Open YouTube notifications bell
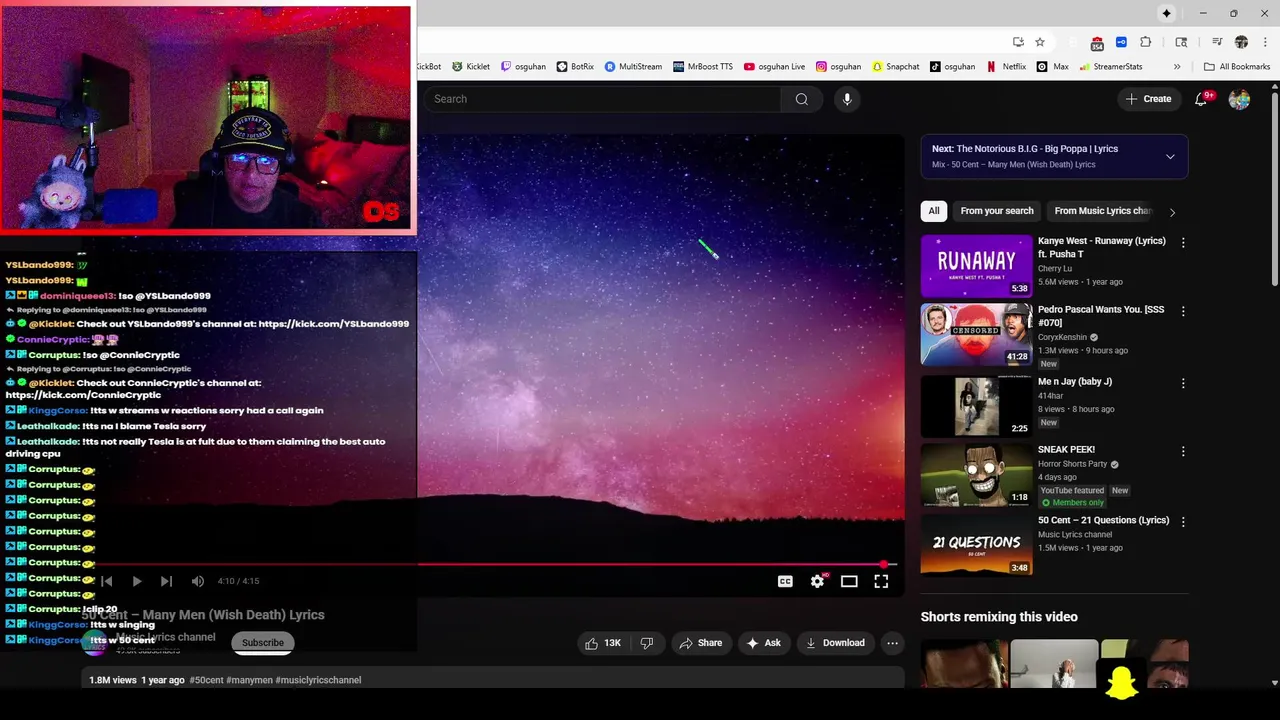 pyautogui.click(x=1201, y=99)
